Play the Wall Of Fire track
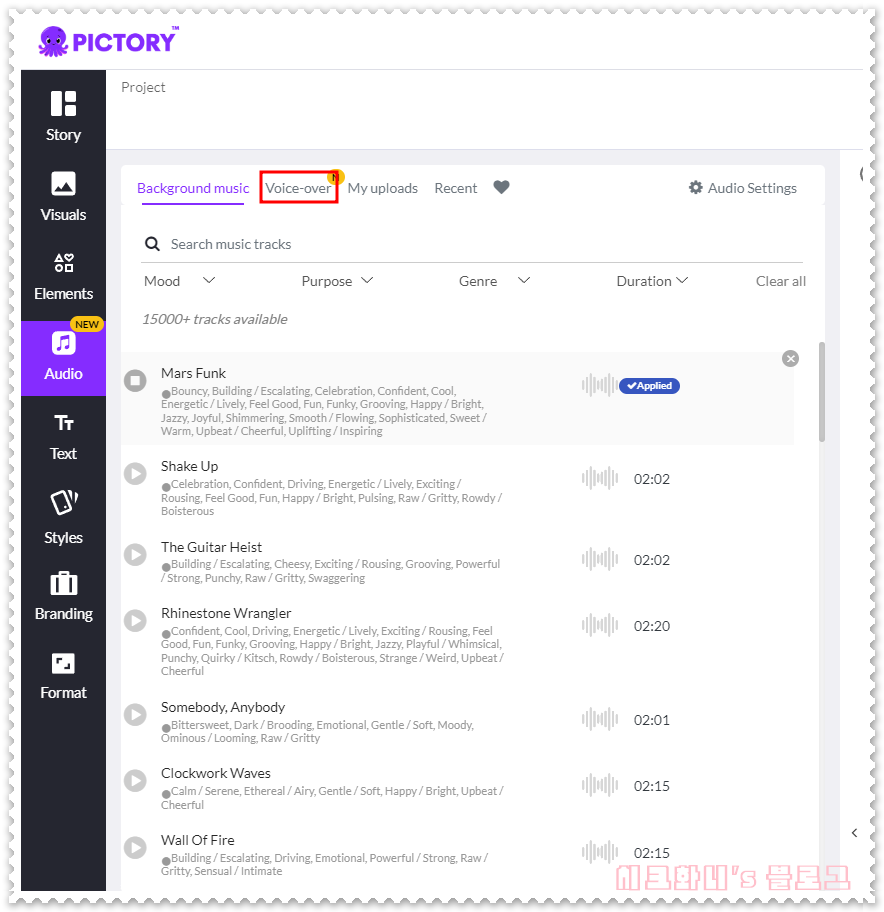Screen dimensions: 884x912 tap(135, 847)
